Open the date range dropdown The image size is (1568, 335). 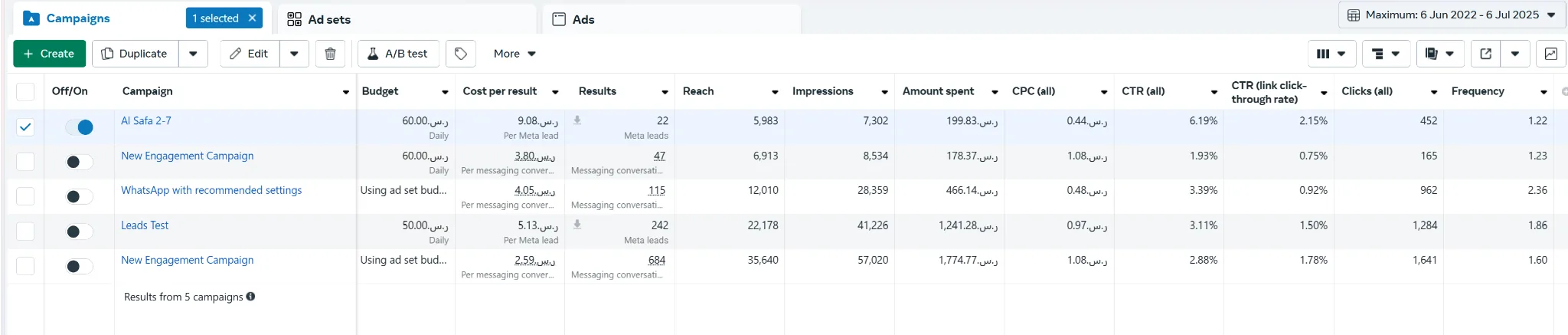click(1453, 15)
